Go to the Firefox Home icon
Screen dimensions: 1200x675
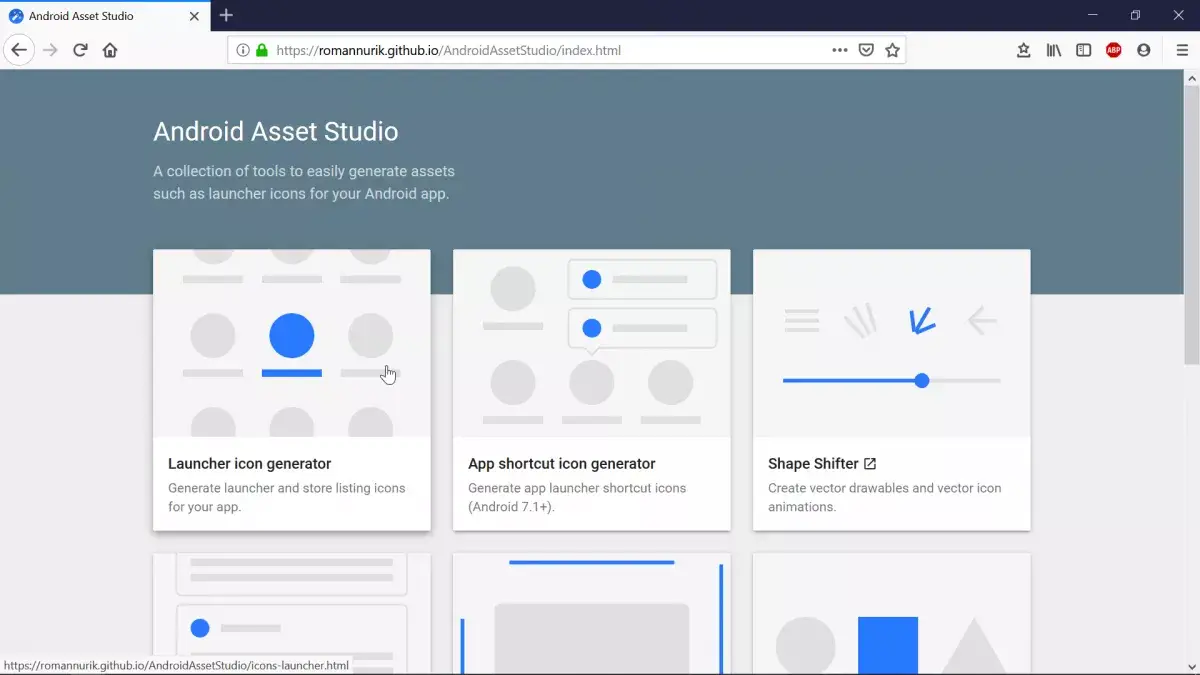click(110, 50)
